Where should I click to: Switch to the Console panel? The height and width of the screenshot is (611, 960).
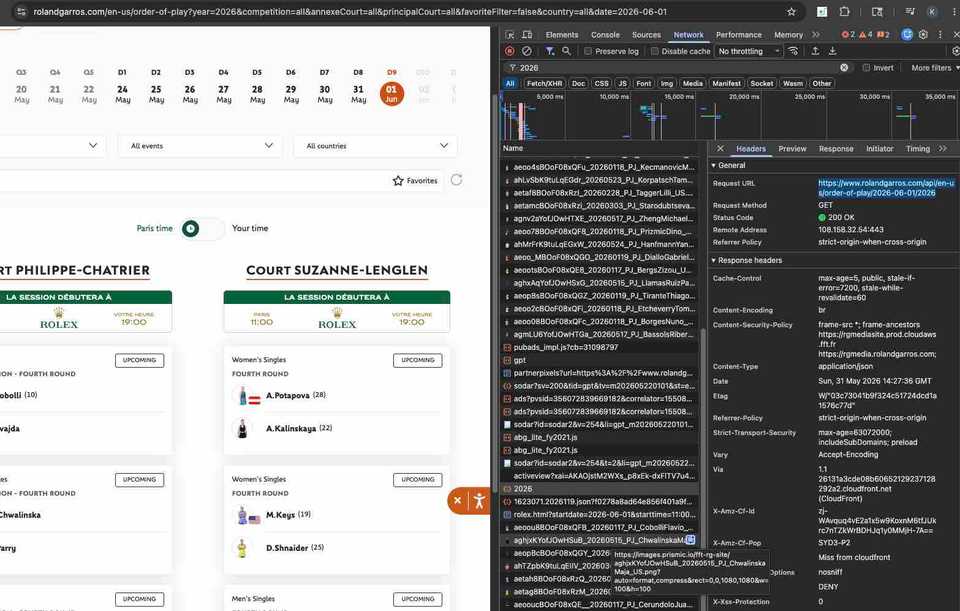click(x=605, y=35)
